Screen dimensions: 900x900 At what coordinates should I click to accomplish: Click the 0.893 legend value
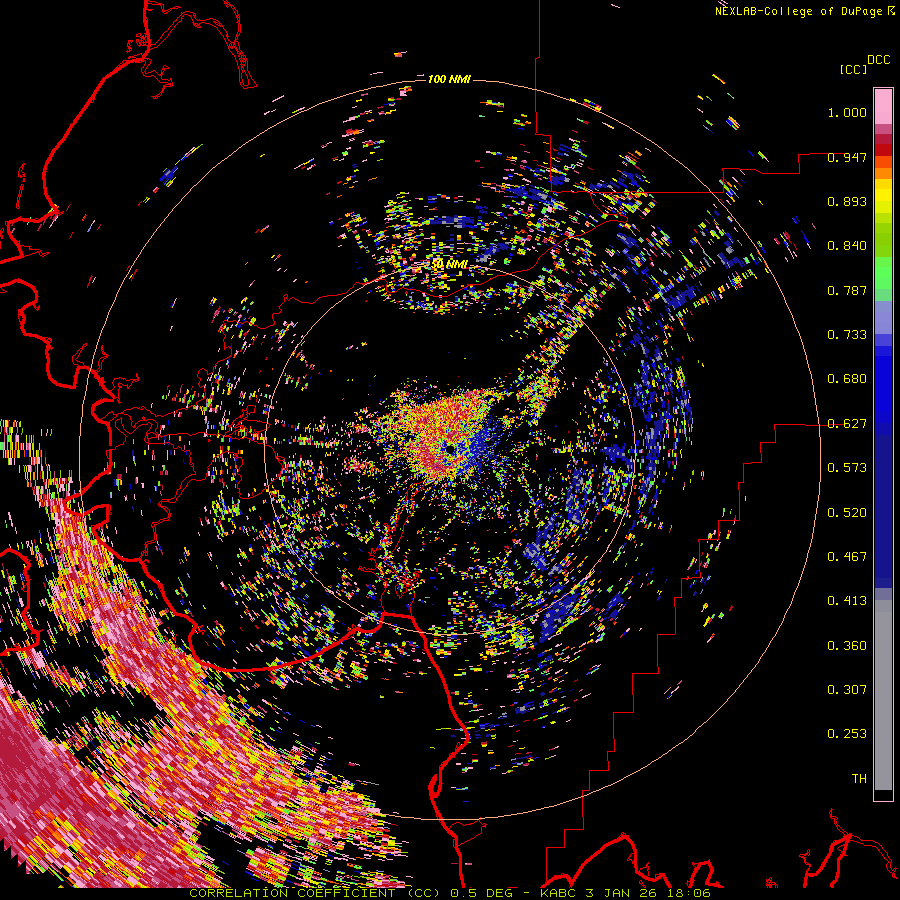[847, 201]
